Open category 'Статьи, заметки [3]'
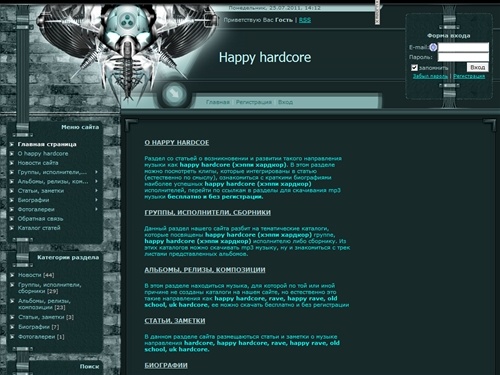 click(x=46, y=317)
